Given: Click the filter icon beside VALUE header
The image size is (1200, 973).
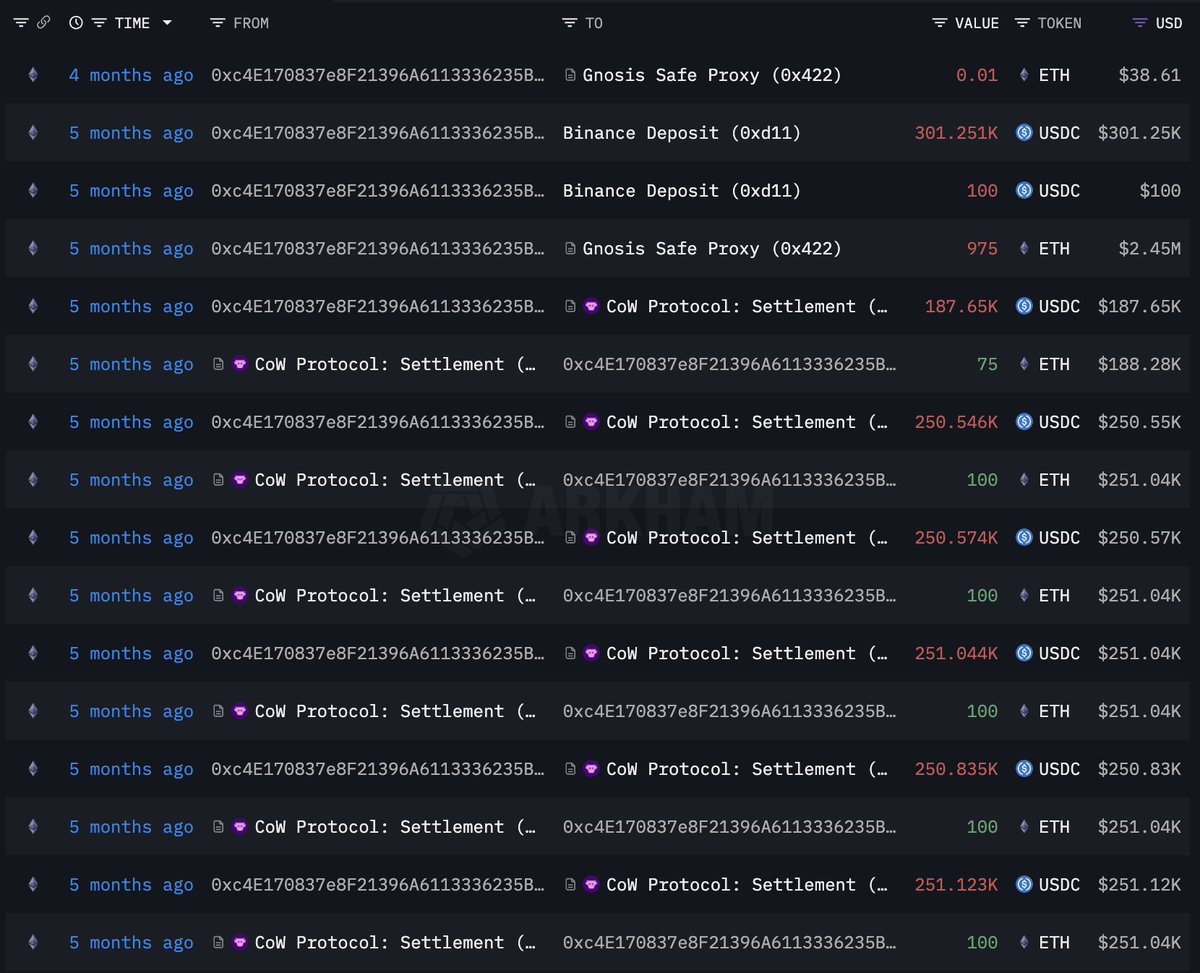Looking at the screenshot, I should coord(939,23).
